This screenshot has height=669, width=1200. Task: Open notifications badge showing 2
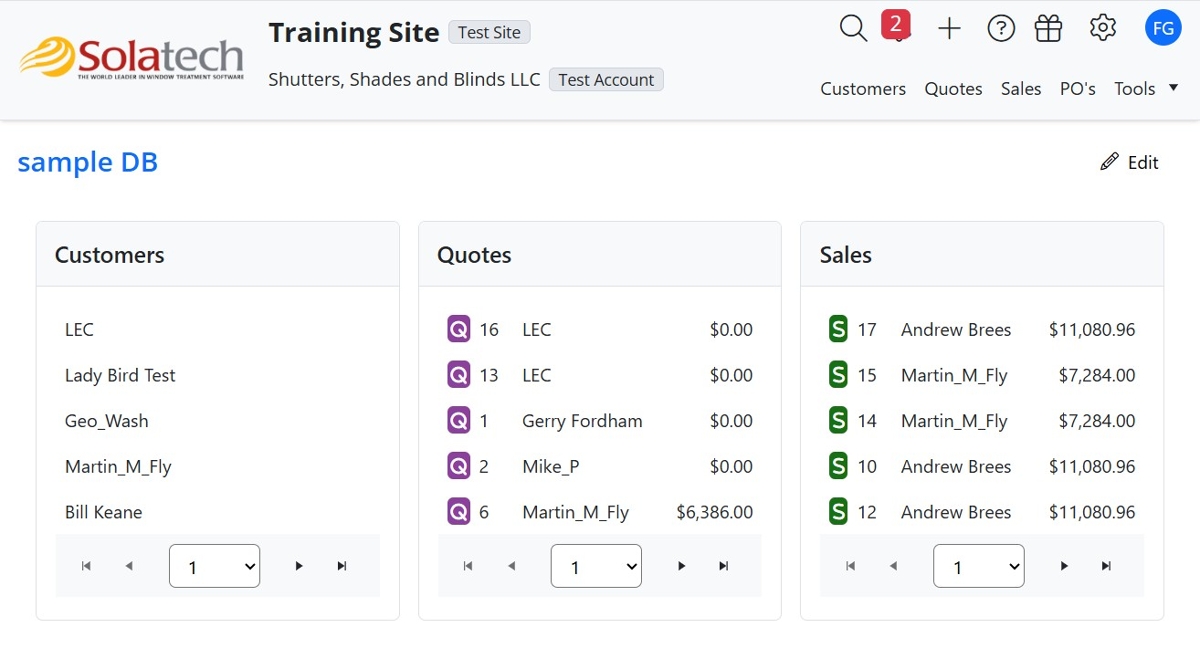click(x=896, y=26)
